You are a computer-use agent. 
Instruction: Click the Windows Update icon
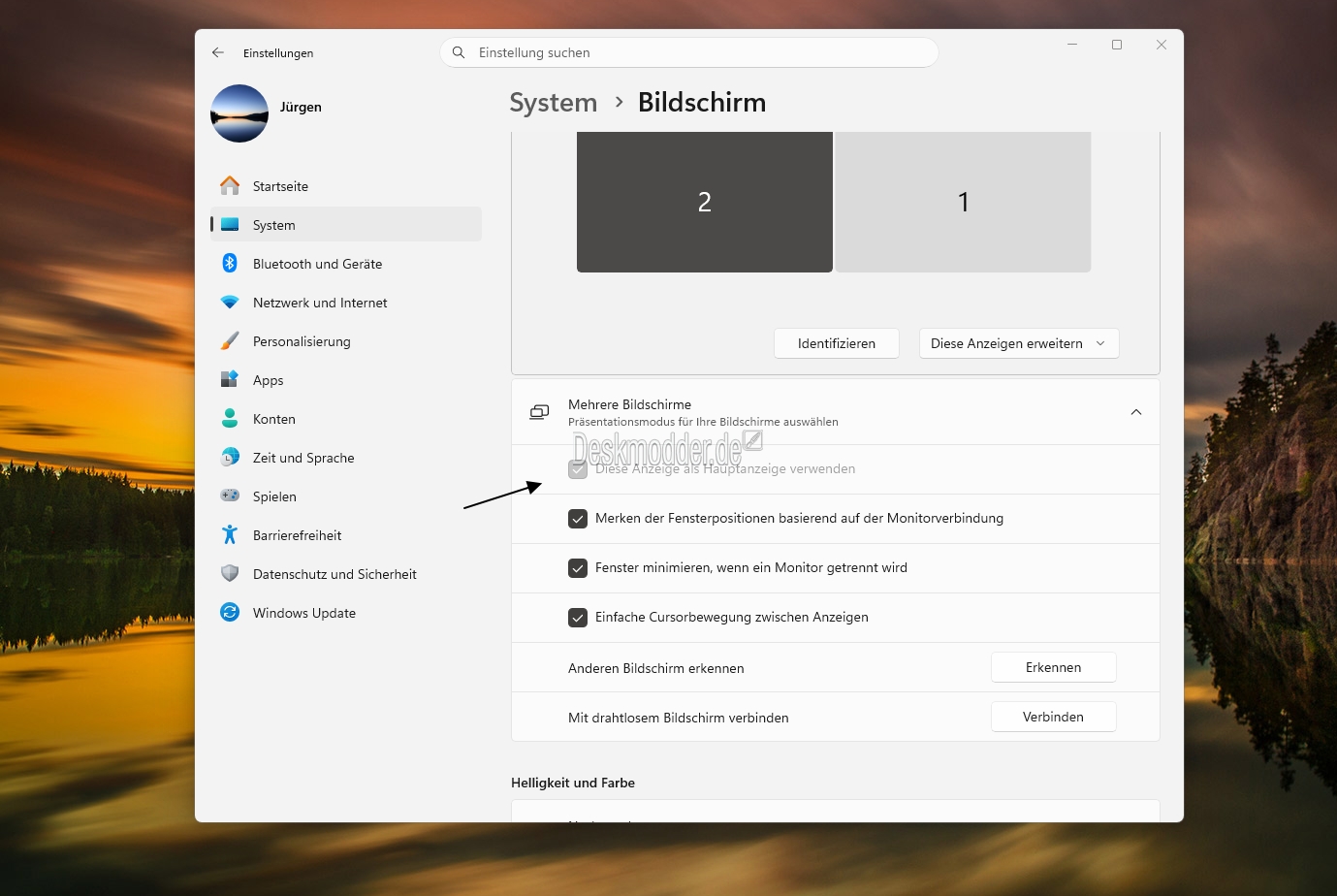click(x=230, y=612)
